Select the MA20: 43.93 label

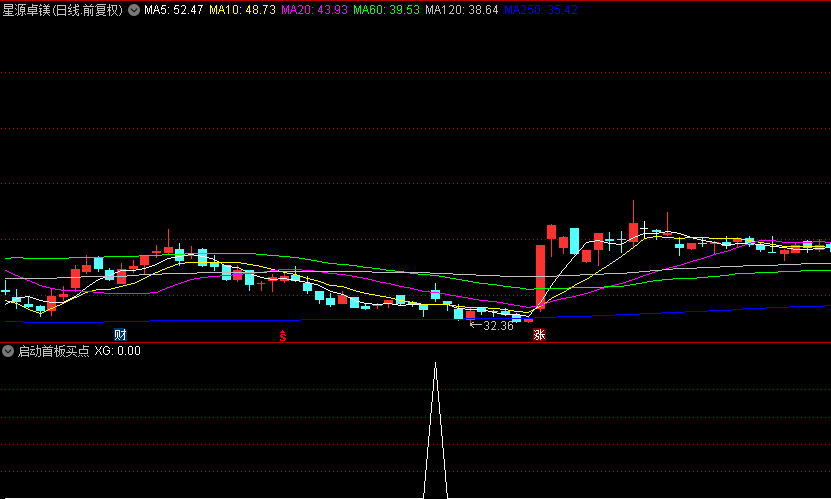click(x=315, y=10)
